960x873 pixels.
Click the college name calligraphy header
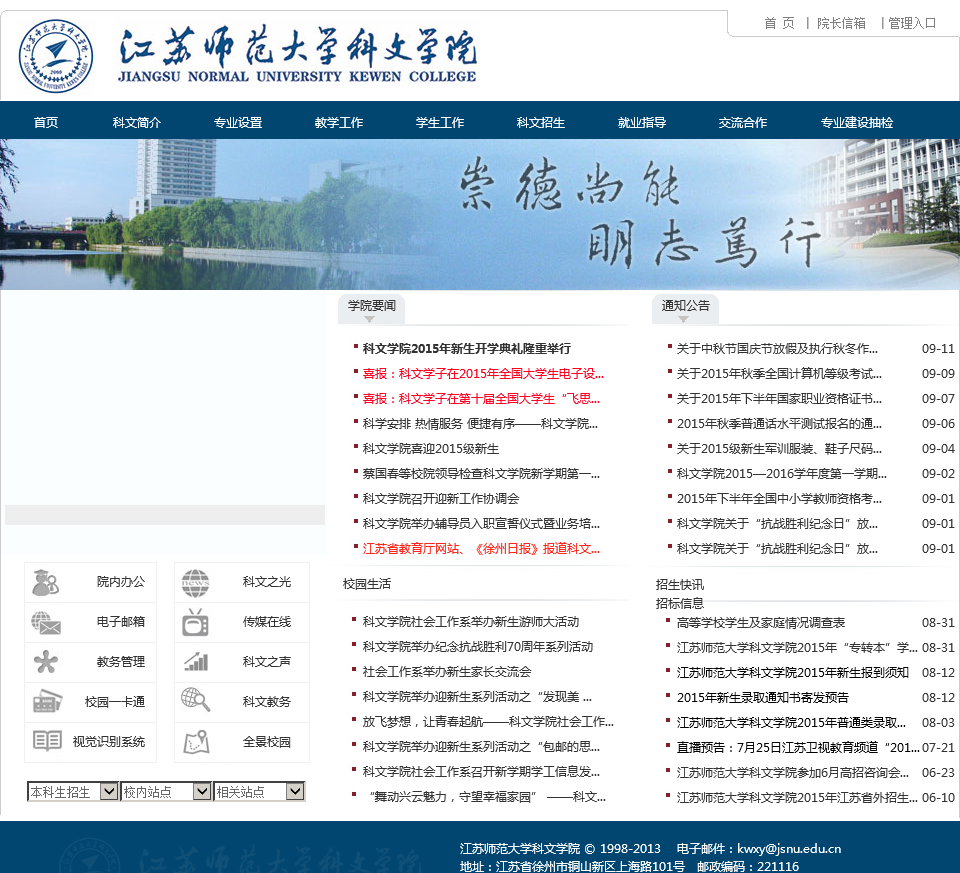[x=298, y=55]
